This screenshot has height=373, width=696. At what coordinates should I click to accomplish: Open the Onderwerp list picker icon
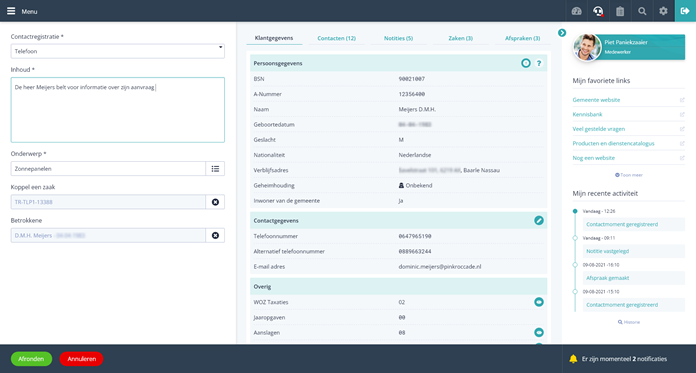(215, 169)
